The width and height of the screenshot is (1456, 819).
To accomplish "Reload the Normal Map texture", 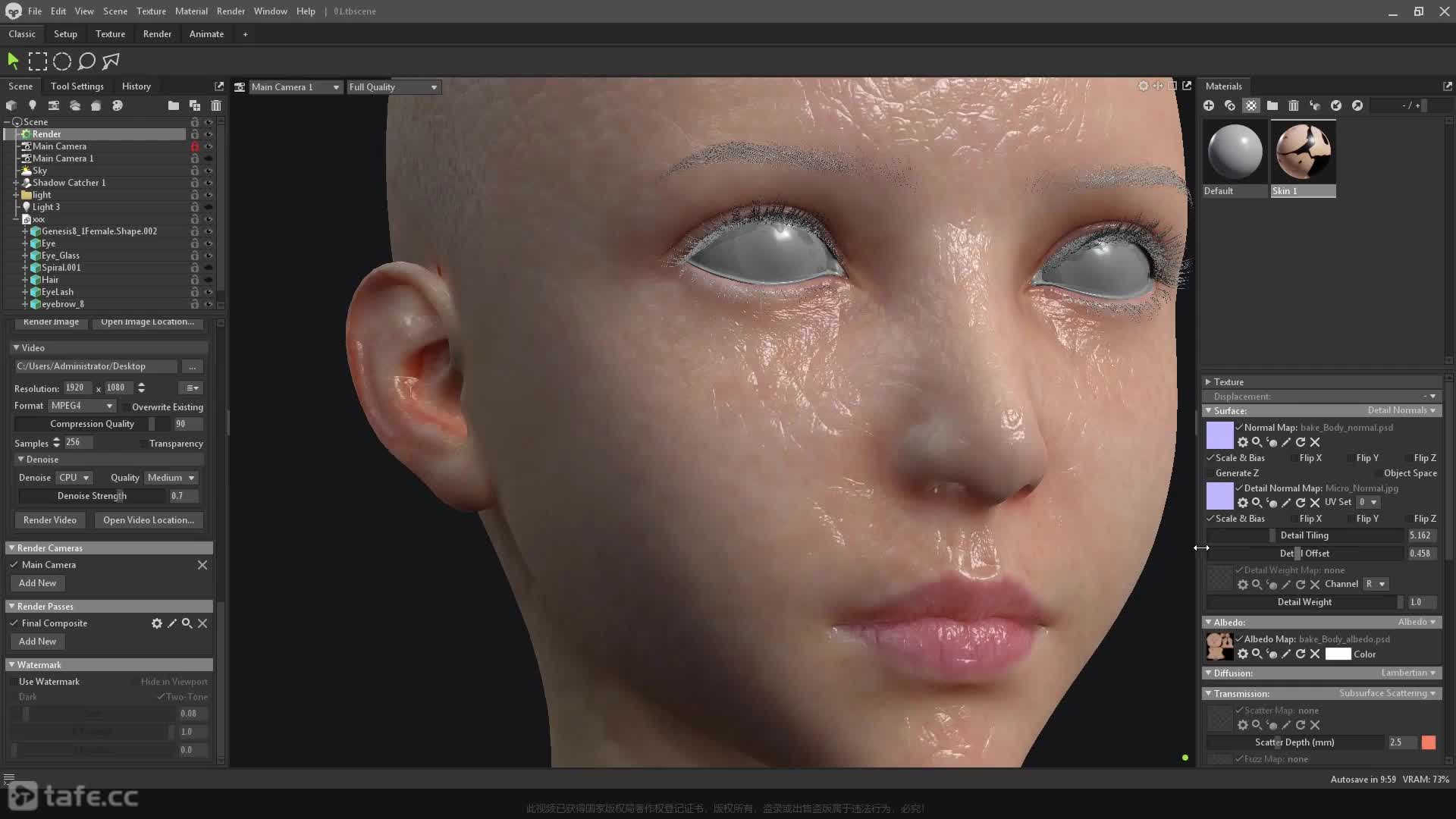I will [1301, 442].
